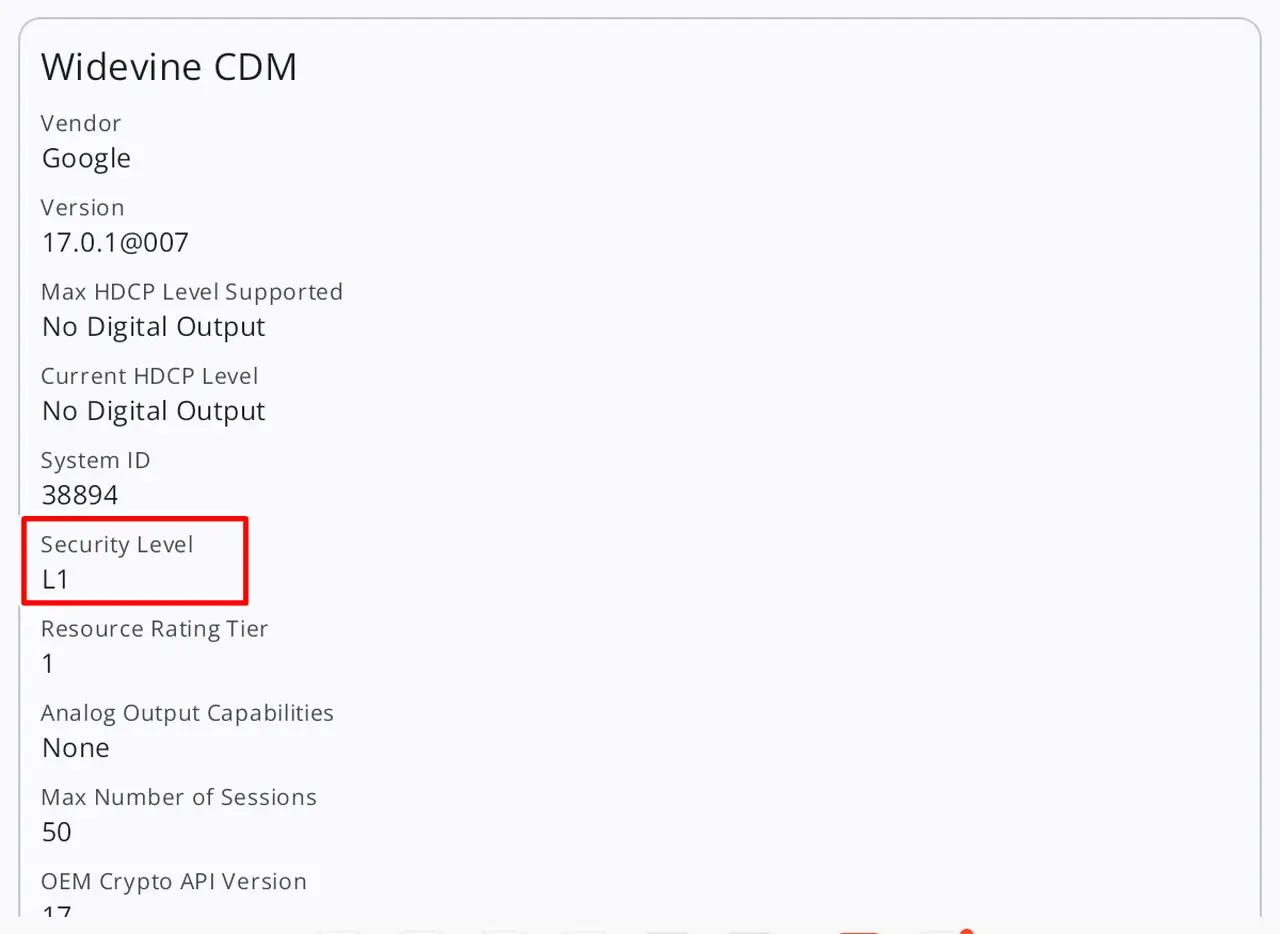Select the Resource Rating Tier label
1280x934 pixels.
click(155, 629)
